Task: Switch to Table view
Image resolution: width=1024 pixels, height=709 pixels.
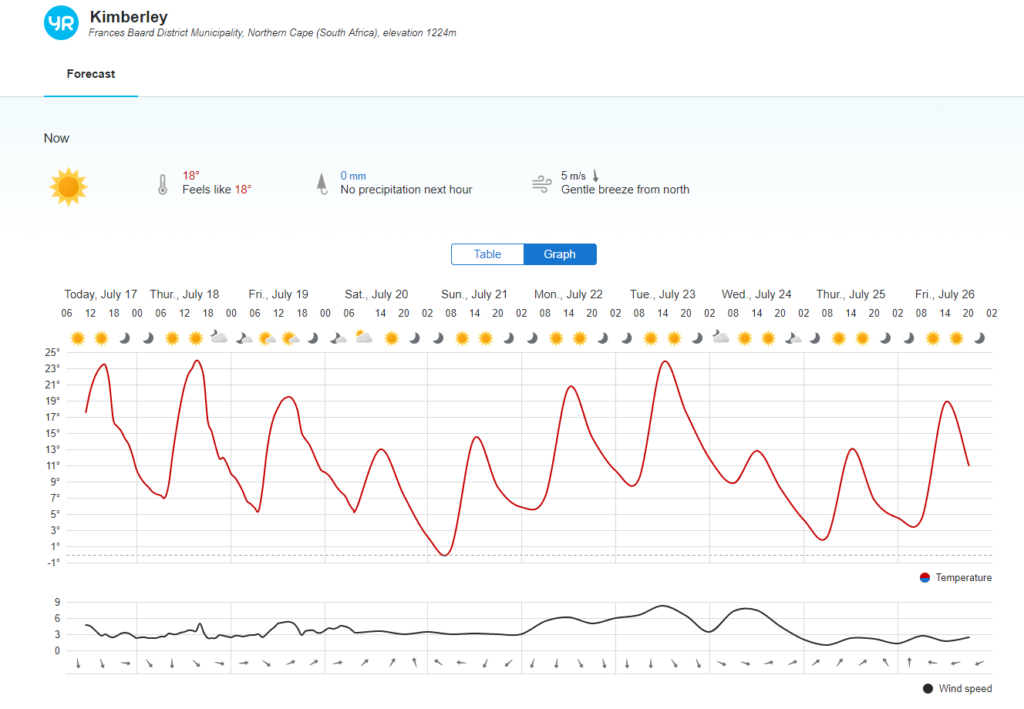Action: coord(487,254)
